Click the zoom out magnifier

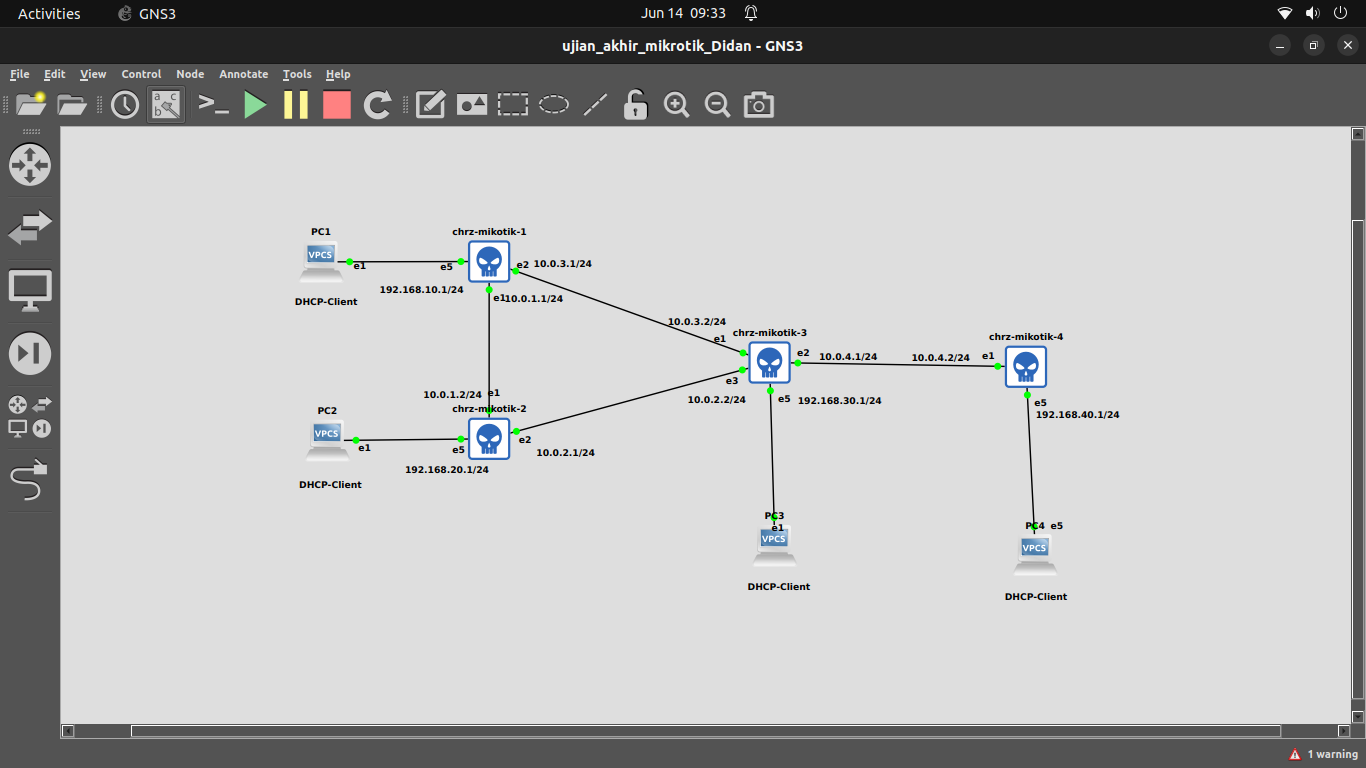click(x=717, y=104)
